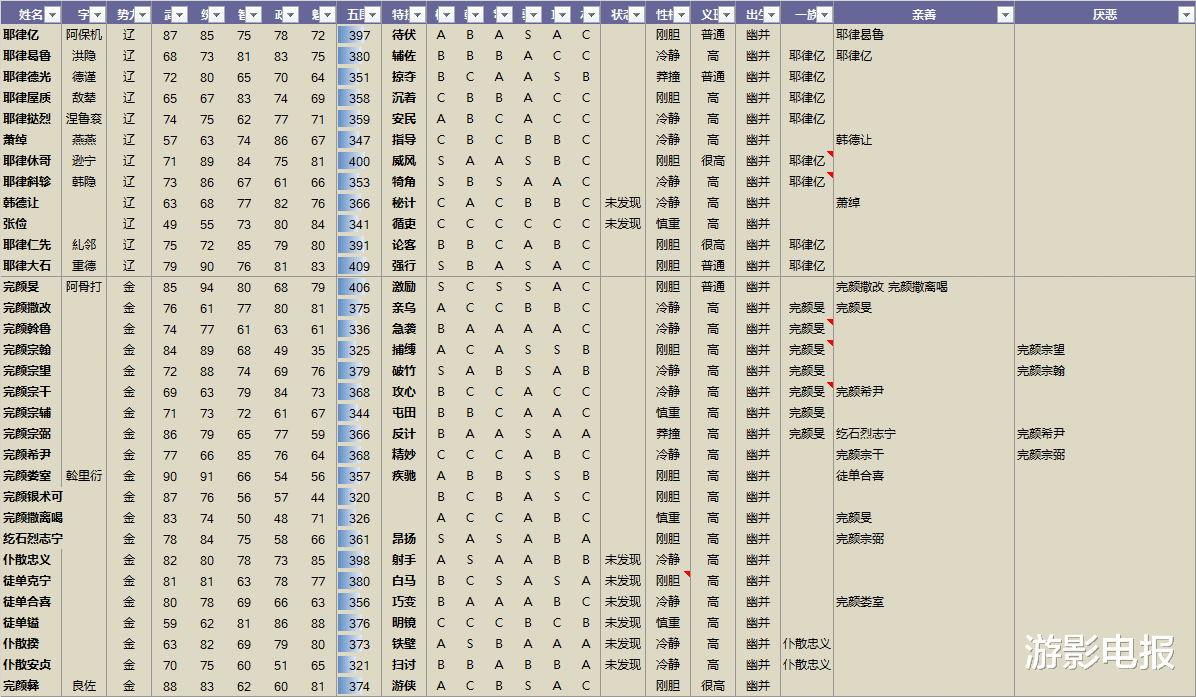Image resolution: width=1196 pixels, height=697 pixels.
Task: Open the 特技 filter dropdown
Action: pyautogui.click(x=420, y=14)
